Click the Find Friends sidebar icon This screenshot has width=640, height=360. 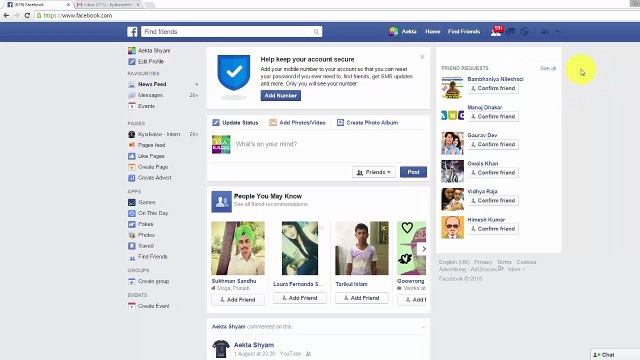point(131,257)
